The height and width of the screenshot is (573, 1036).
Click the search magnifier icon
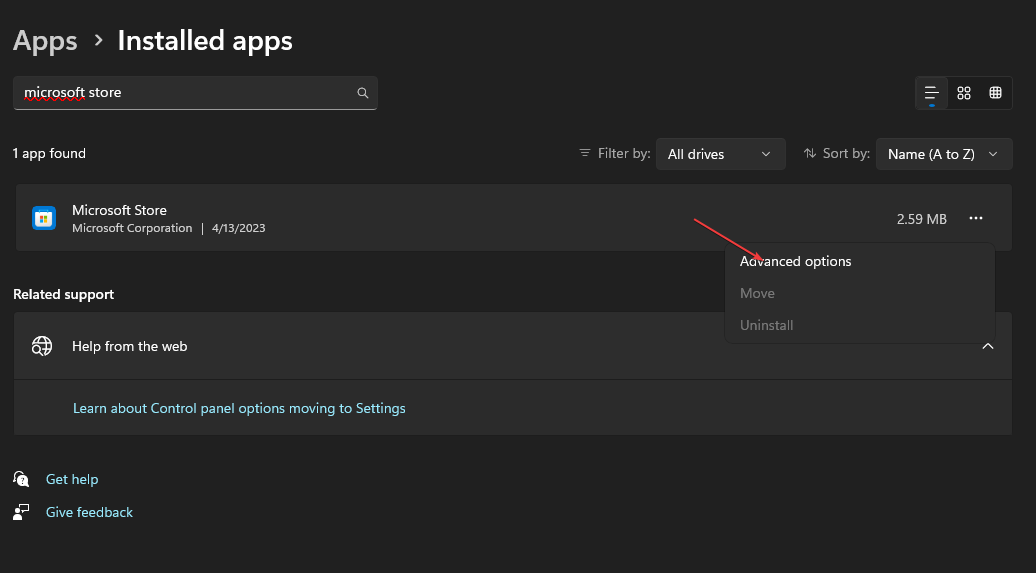click(x=363, y=93)
